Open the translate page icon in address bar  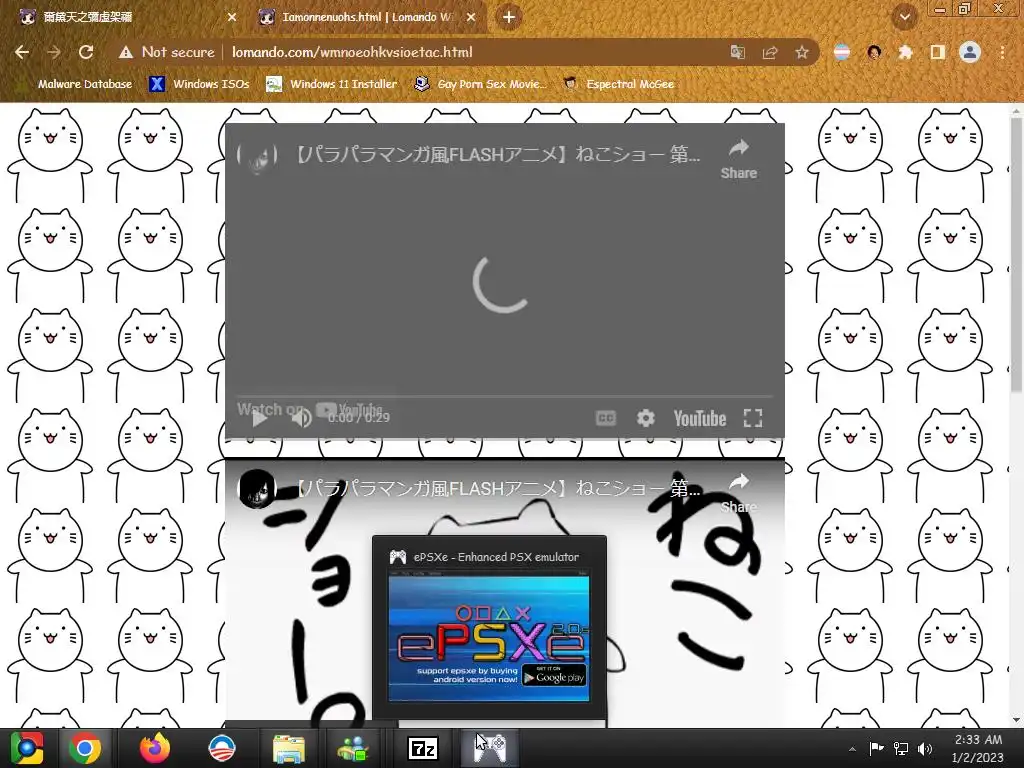[737, 52]
